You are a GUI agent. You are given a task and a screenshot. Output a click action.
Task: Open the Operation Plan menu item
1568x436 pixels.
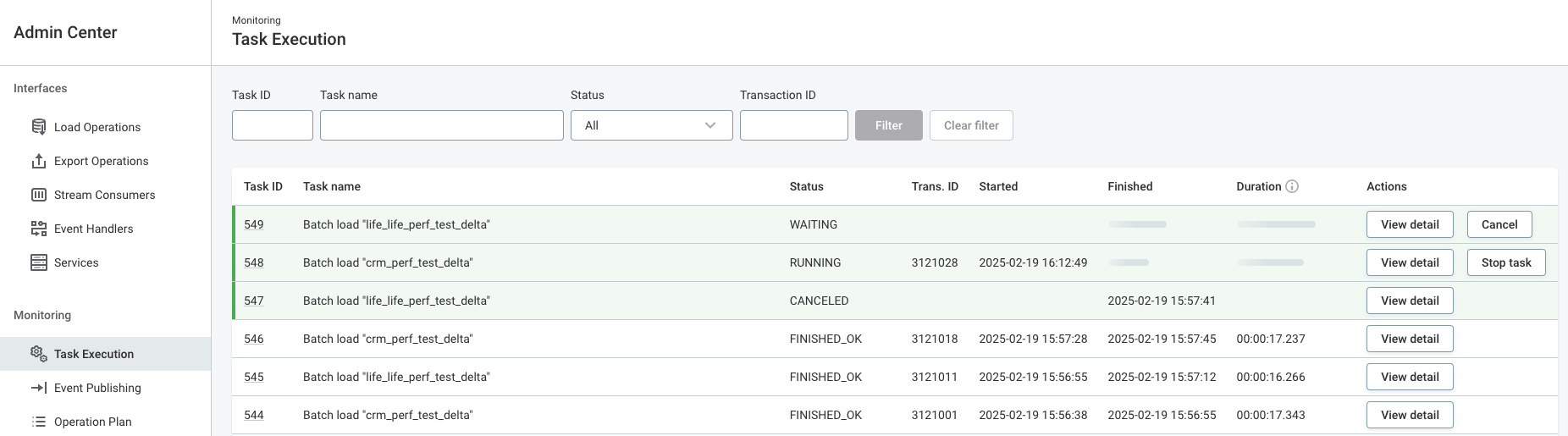(92, 422)
